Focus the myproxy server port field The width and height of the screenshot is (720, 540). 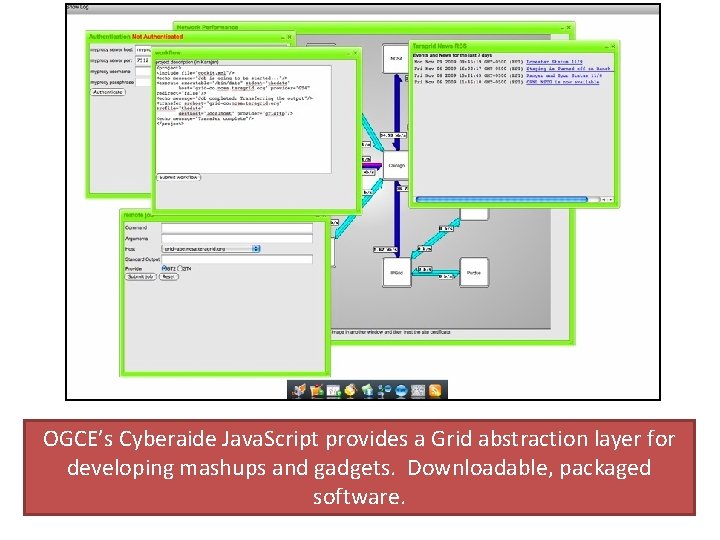(143, 61)
